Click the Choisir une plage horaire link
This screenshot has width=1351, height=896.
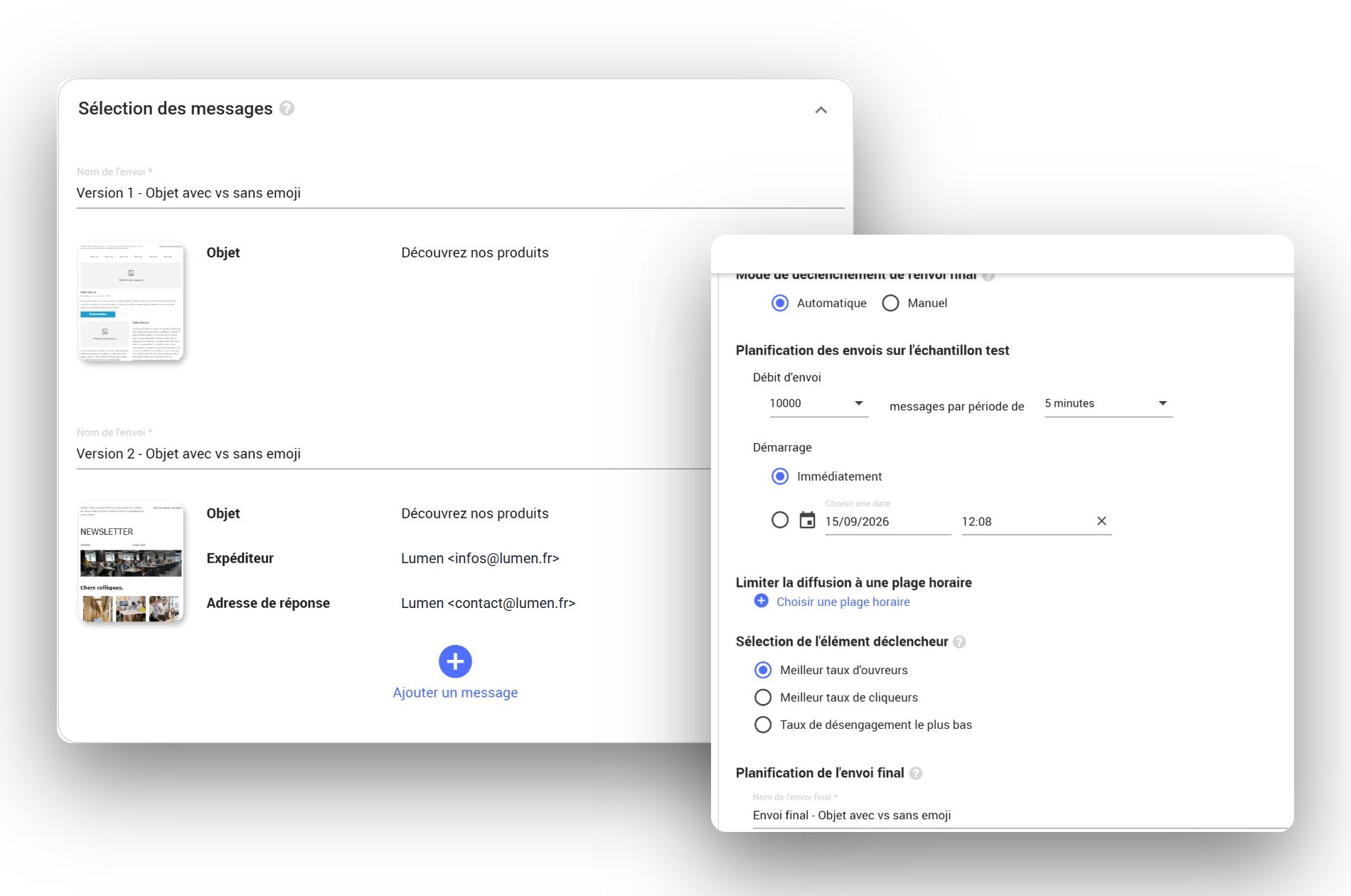[x=843, y=602]
